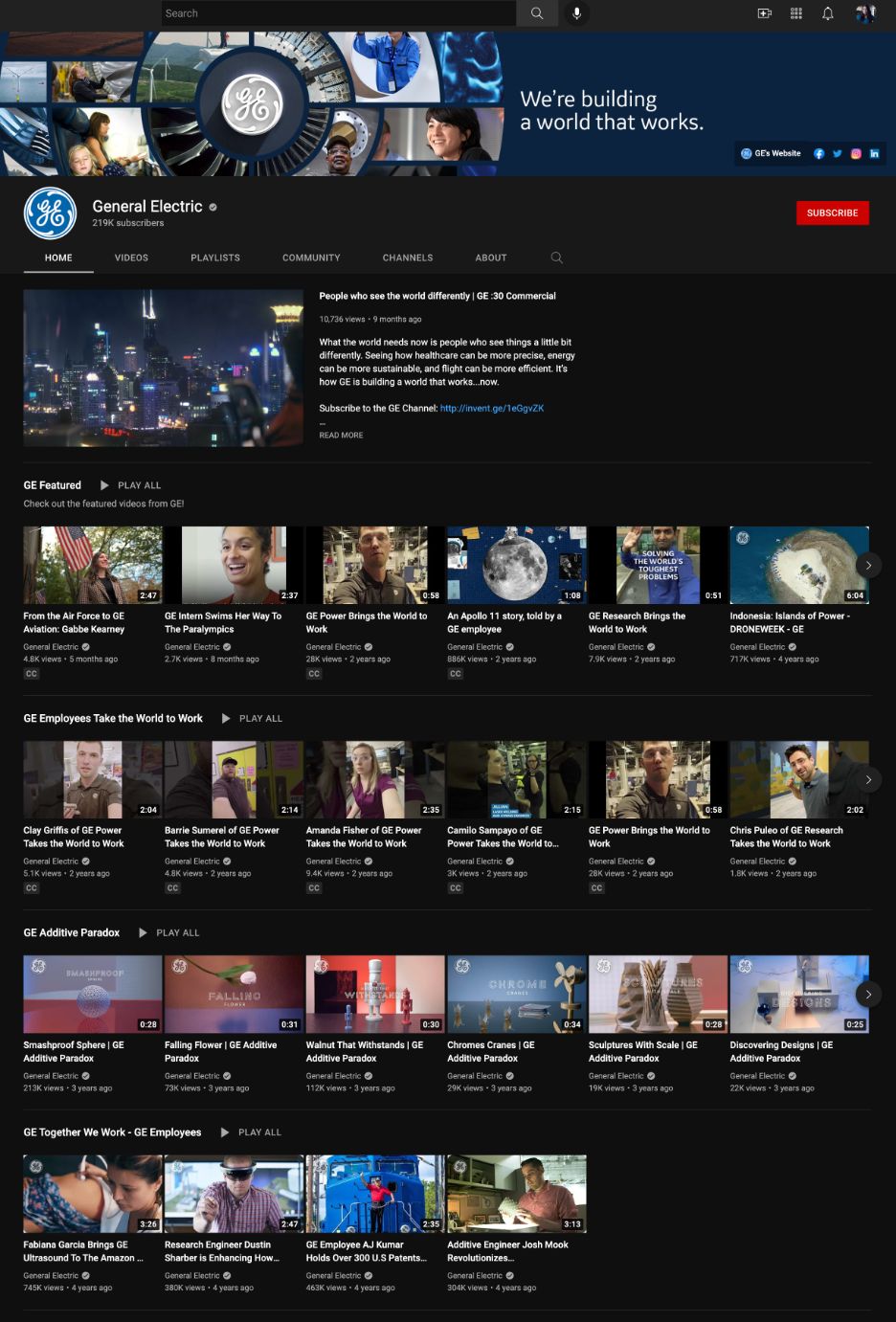Play the featured city skyline video thumbnail

[164, 369]
